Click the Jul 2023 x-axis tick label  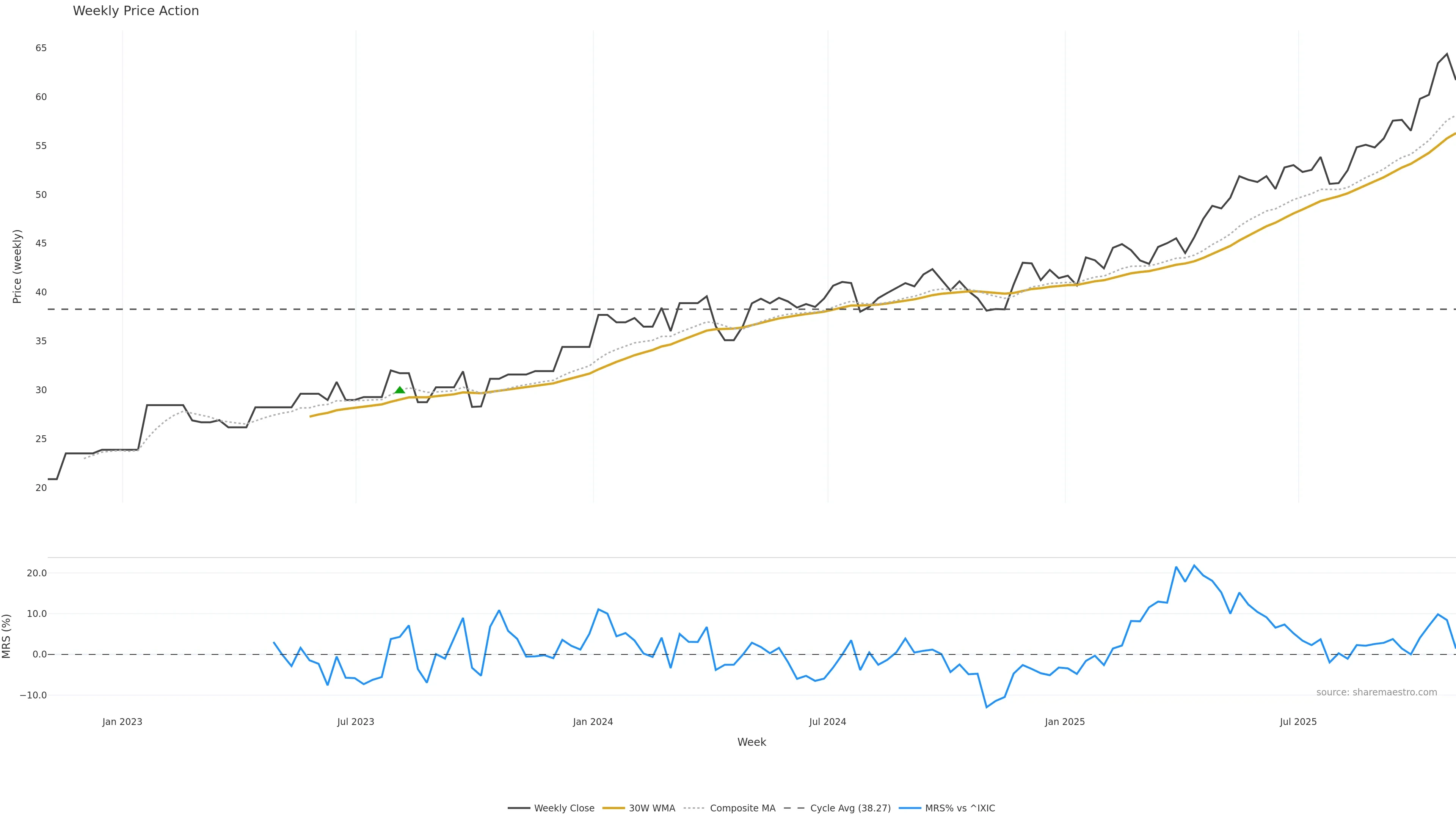click(x=356, y=722)
